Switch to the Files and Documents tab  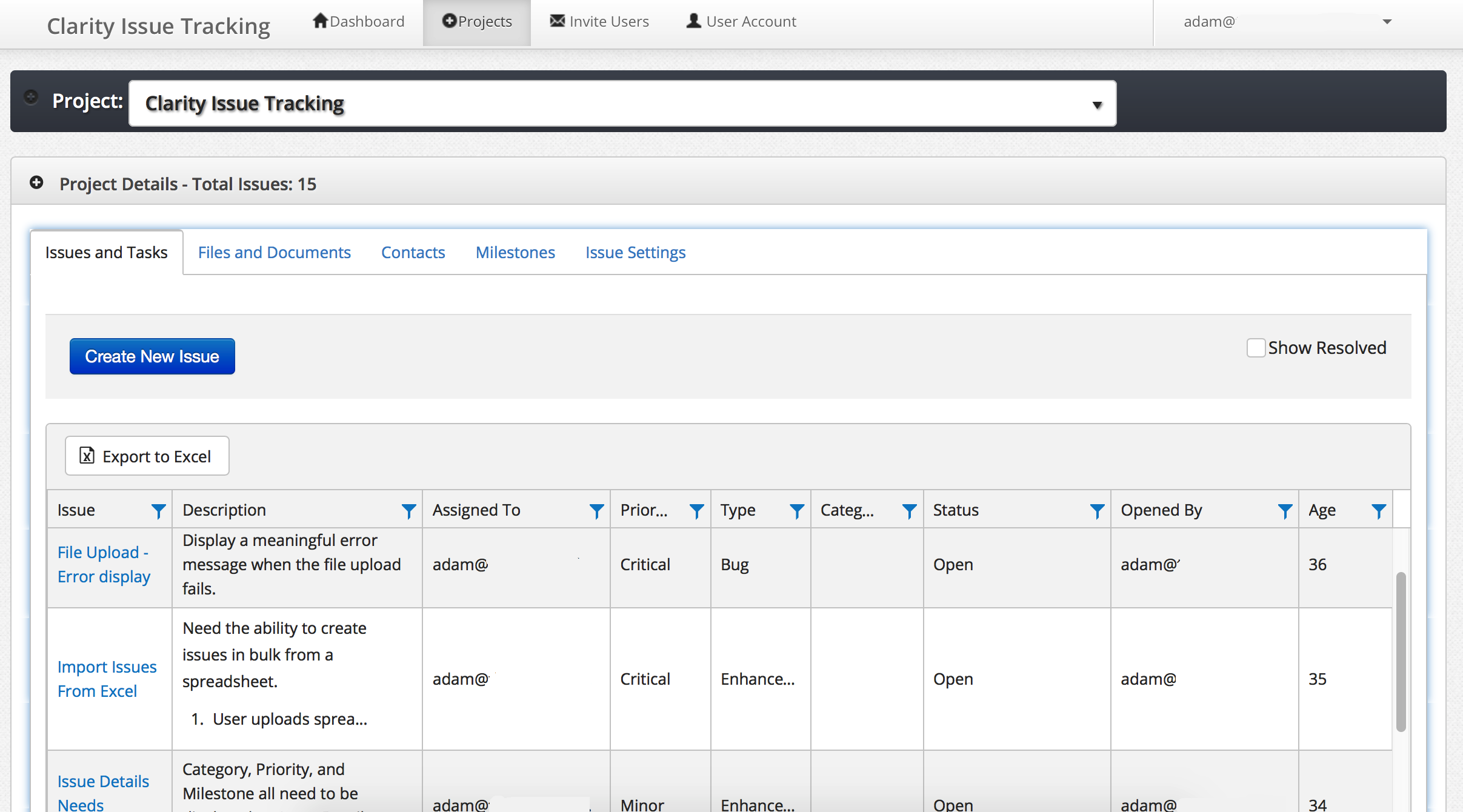coord(274,252)
